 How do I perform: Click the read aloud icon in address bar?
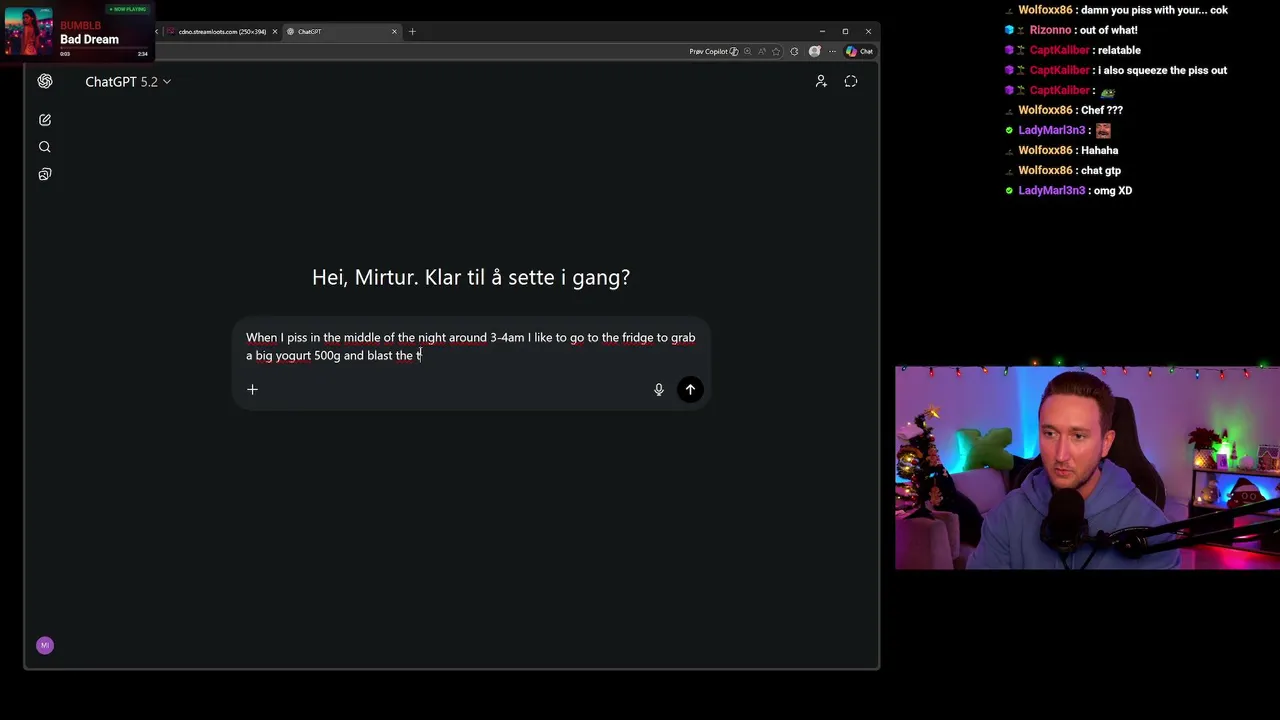point(762,51)
